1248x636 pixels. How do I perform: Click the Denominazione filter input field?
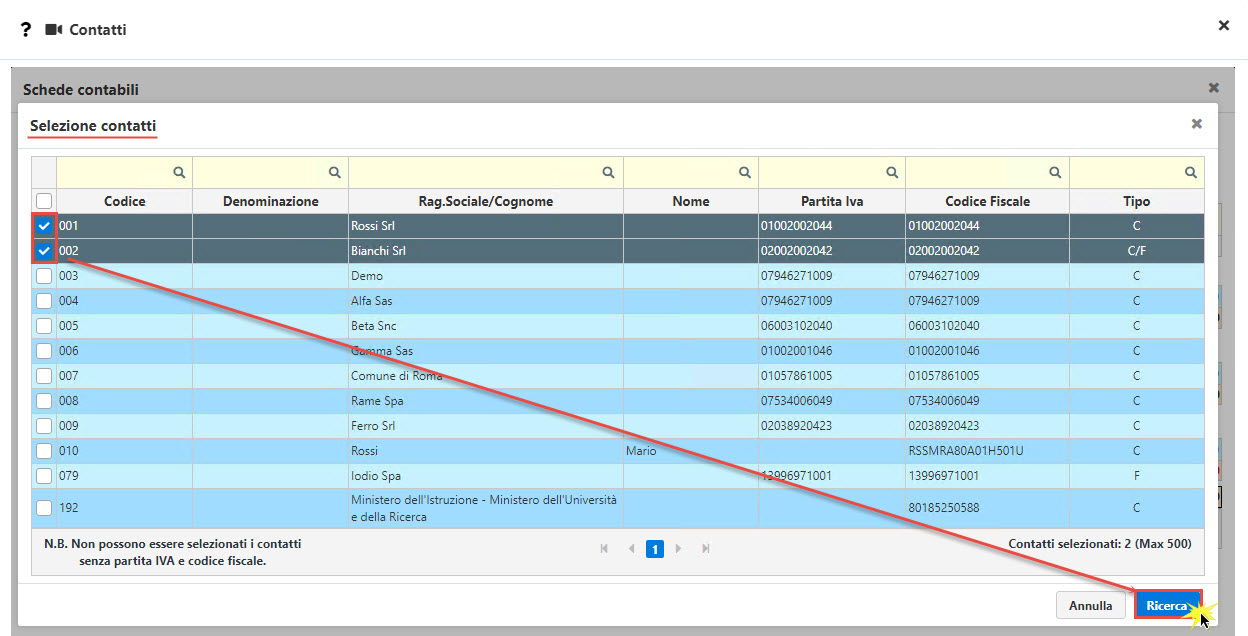[x=270, y=172]
